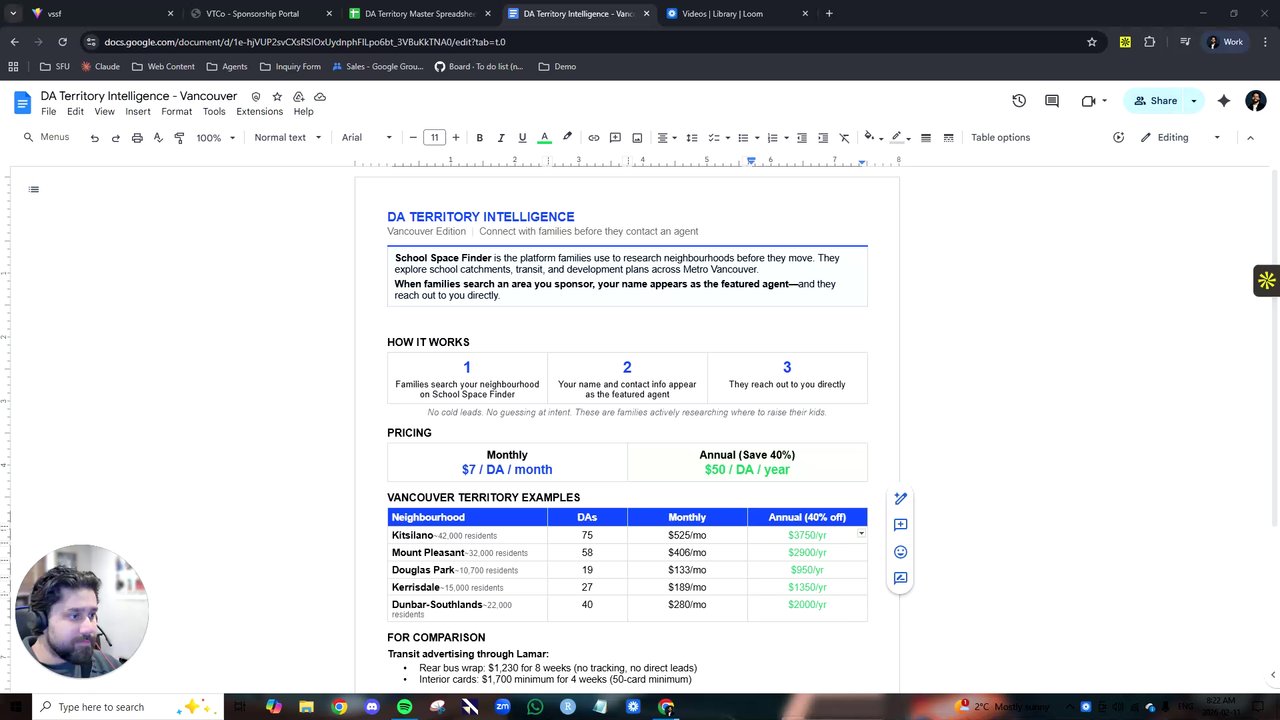Viewport: 1280px width, 720px height.
Task: Search the toolbar Menus box
Action: [47, 138]
